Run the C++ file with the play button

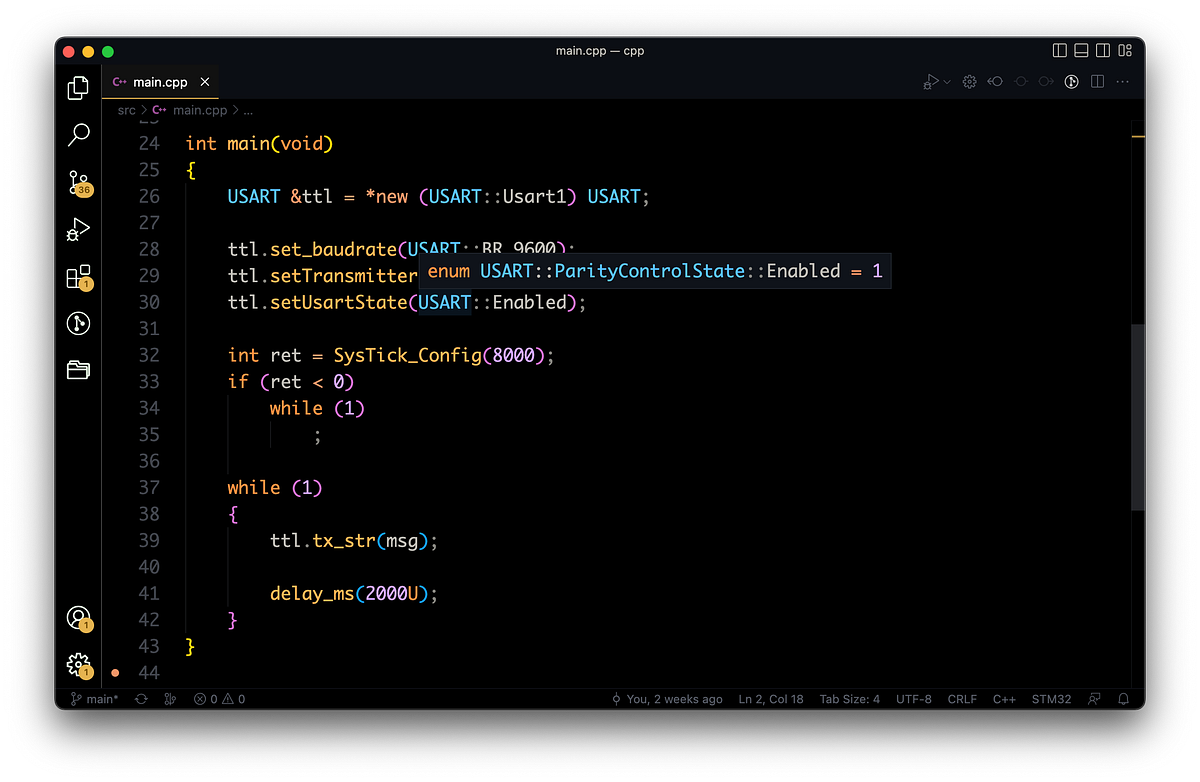pos(930,81)
